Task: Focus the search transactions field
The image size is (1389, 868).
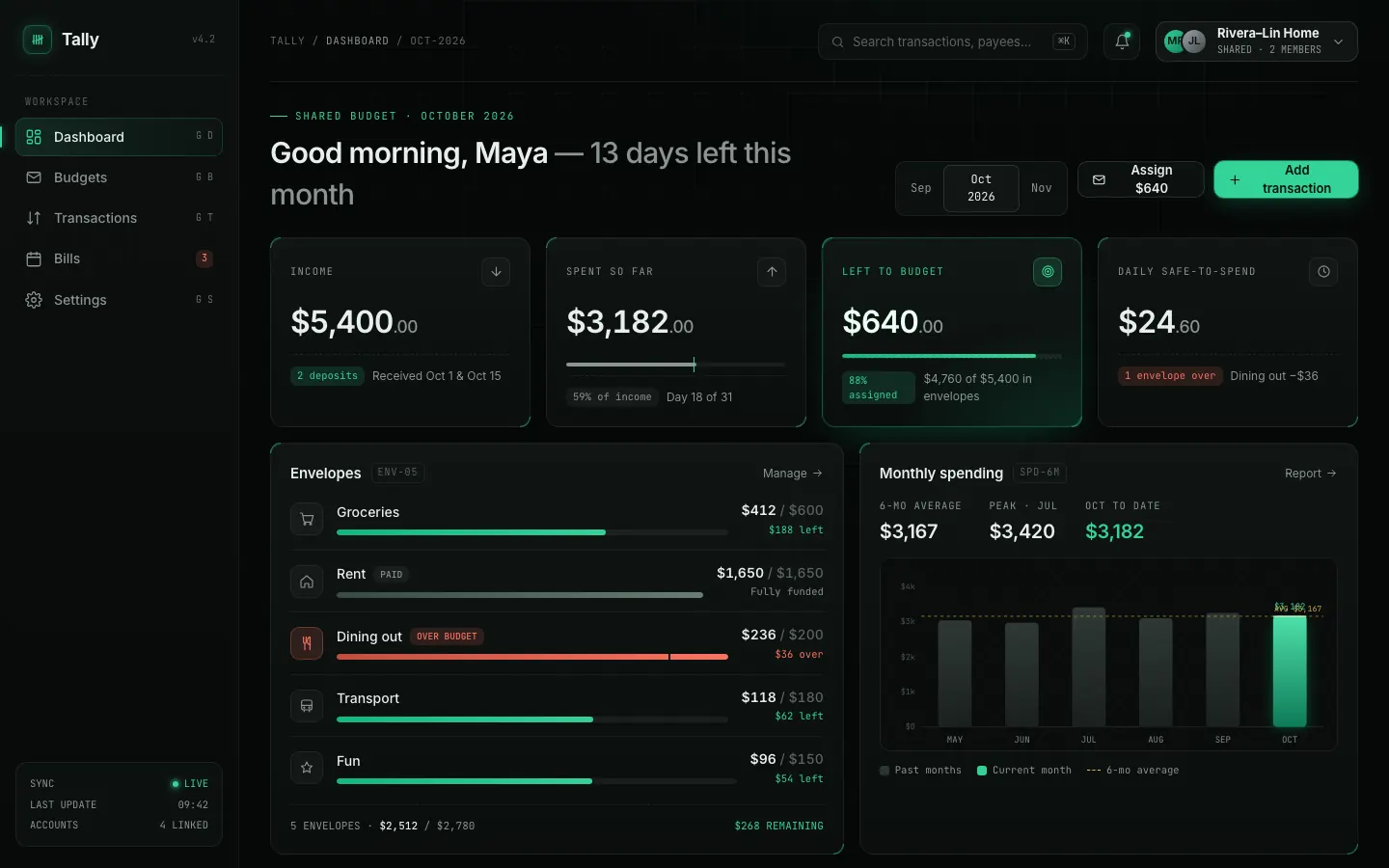Action: click(x=953, y=41)
